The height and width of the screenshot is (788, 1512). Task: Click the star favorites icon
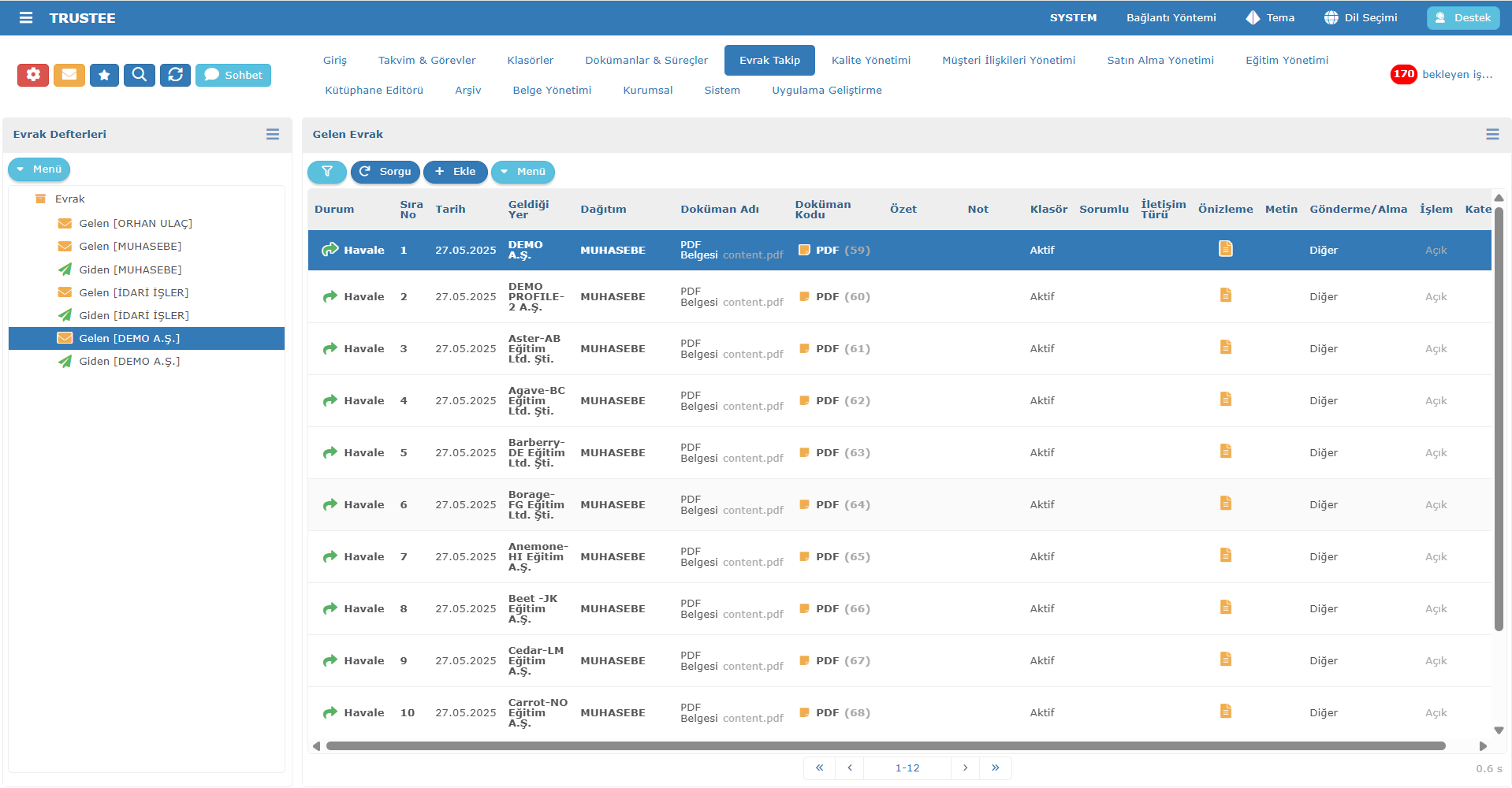tap(104, 75)
